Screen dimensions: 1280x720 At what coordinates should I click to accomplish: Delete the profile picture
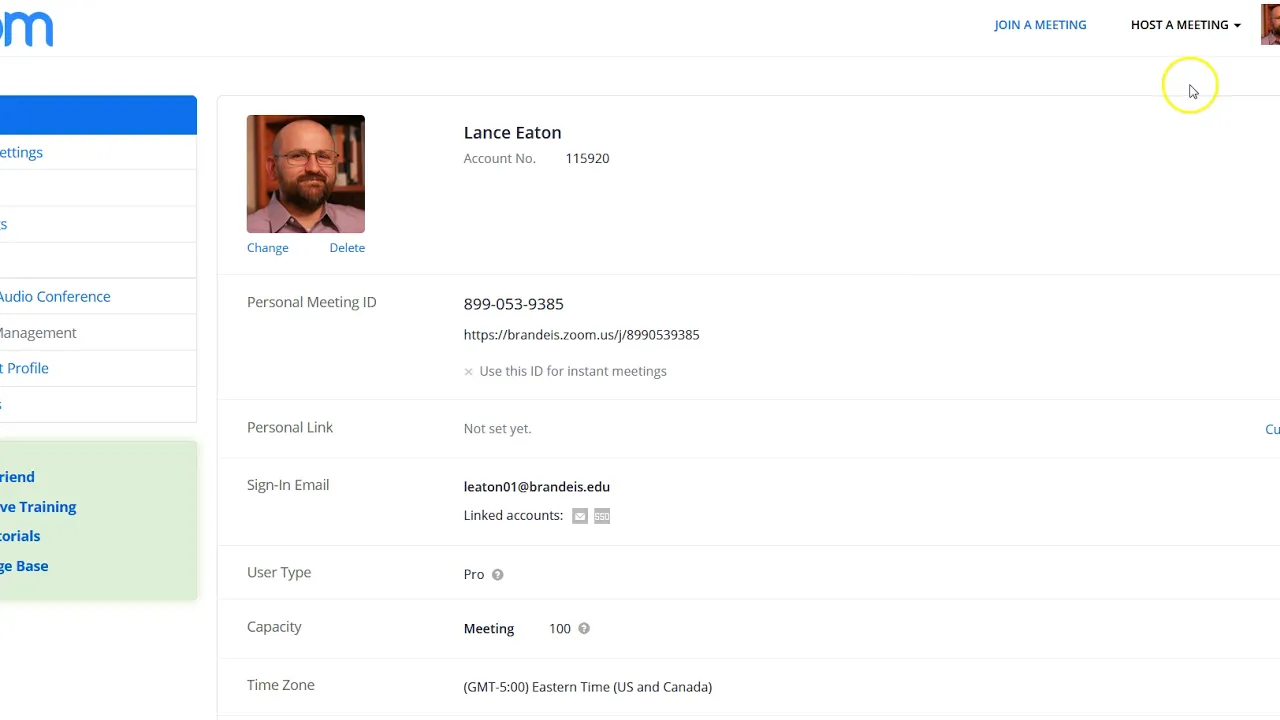[x=347, y=248]
